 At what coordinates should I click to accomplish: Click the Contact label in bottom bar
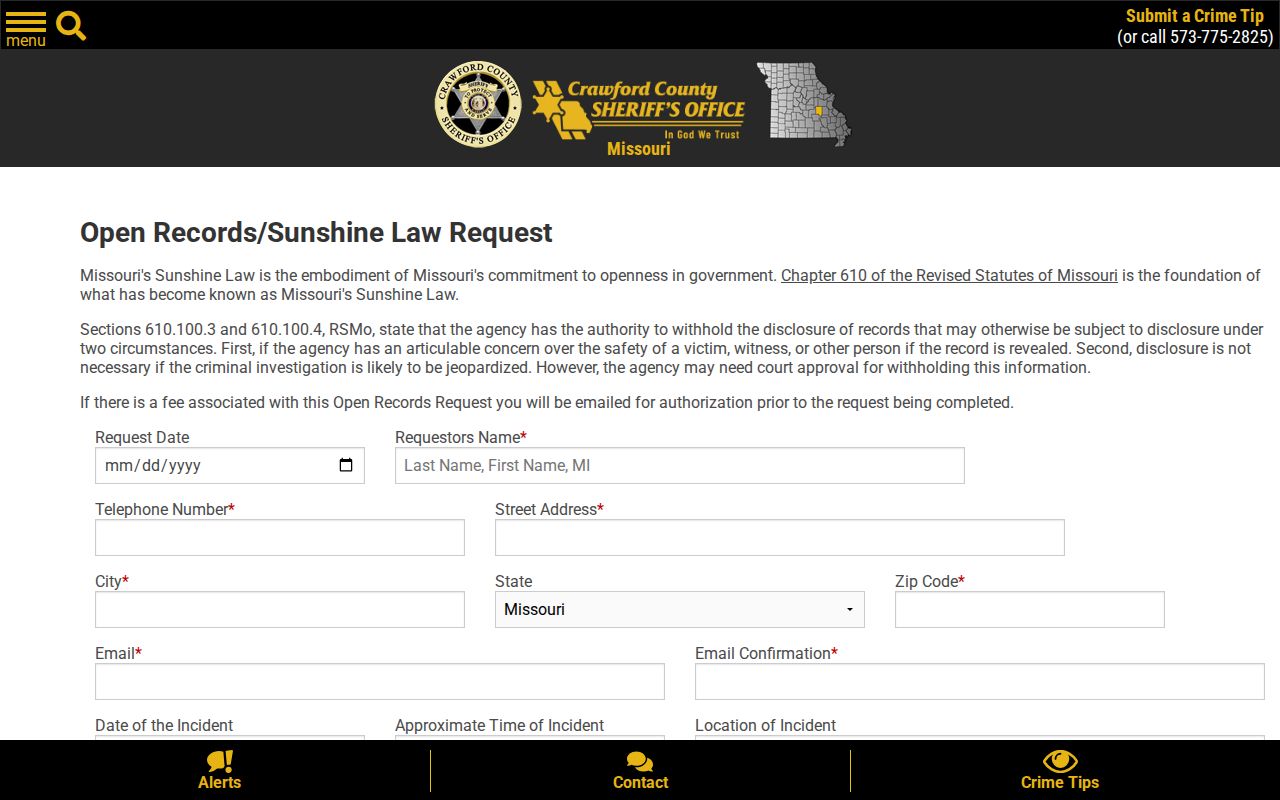[640, 782]
